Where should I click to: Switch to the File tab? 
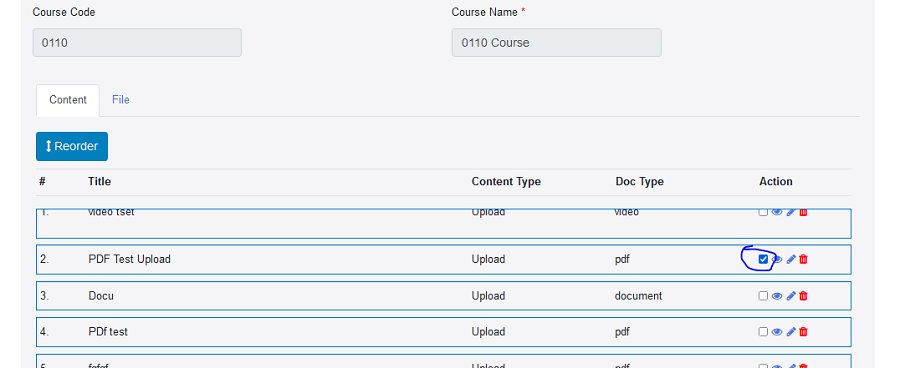(121, 100)
